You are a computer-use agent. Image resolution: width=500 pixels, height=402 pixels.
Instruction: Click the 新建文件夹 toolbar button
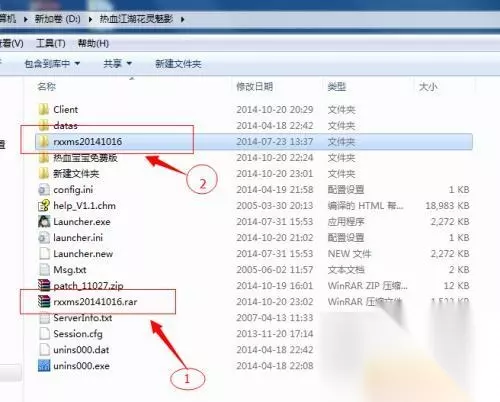coord(178,63)
